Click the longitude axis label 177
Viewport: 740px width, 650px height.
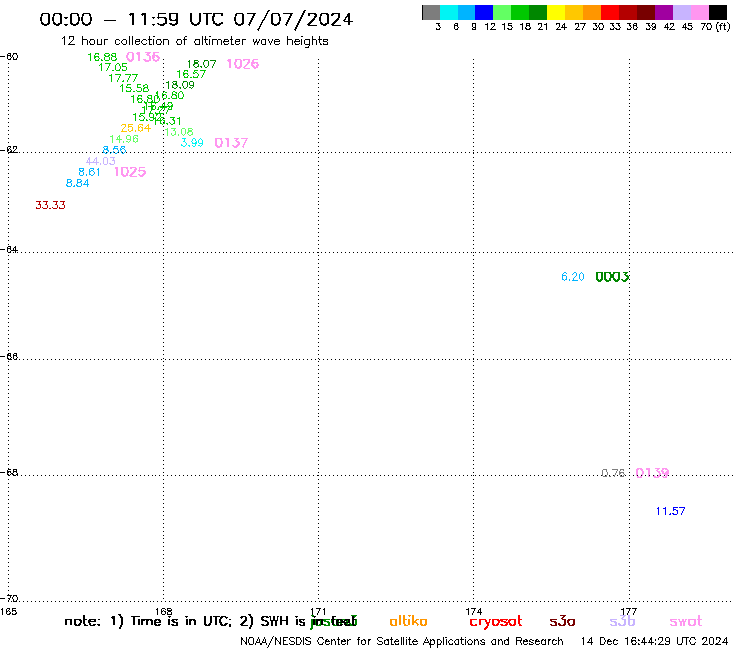[629, 612]
